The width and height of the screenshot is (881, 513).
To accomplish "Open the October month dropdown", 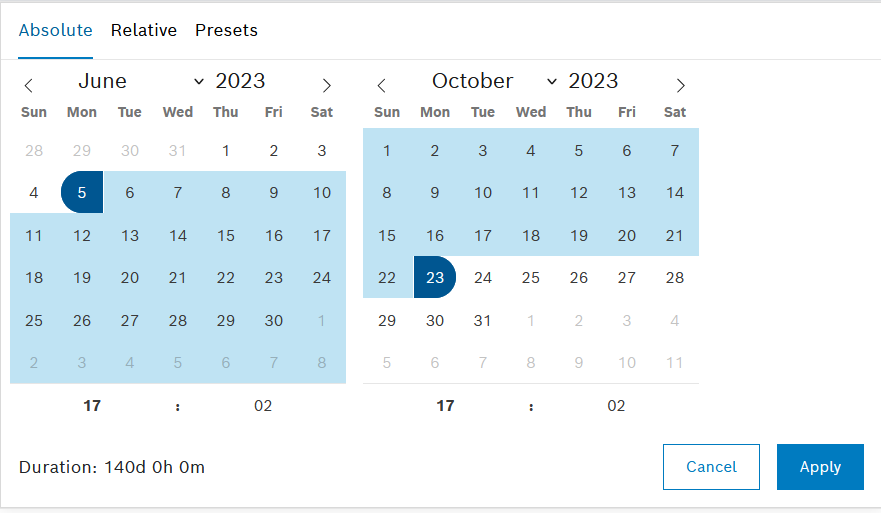I will coord(494,82).
